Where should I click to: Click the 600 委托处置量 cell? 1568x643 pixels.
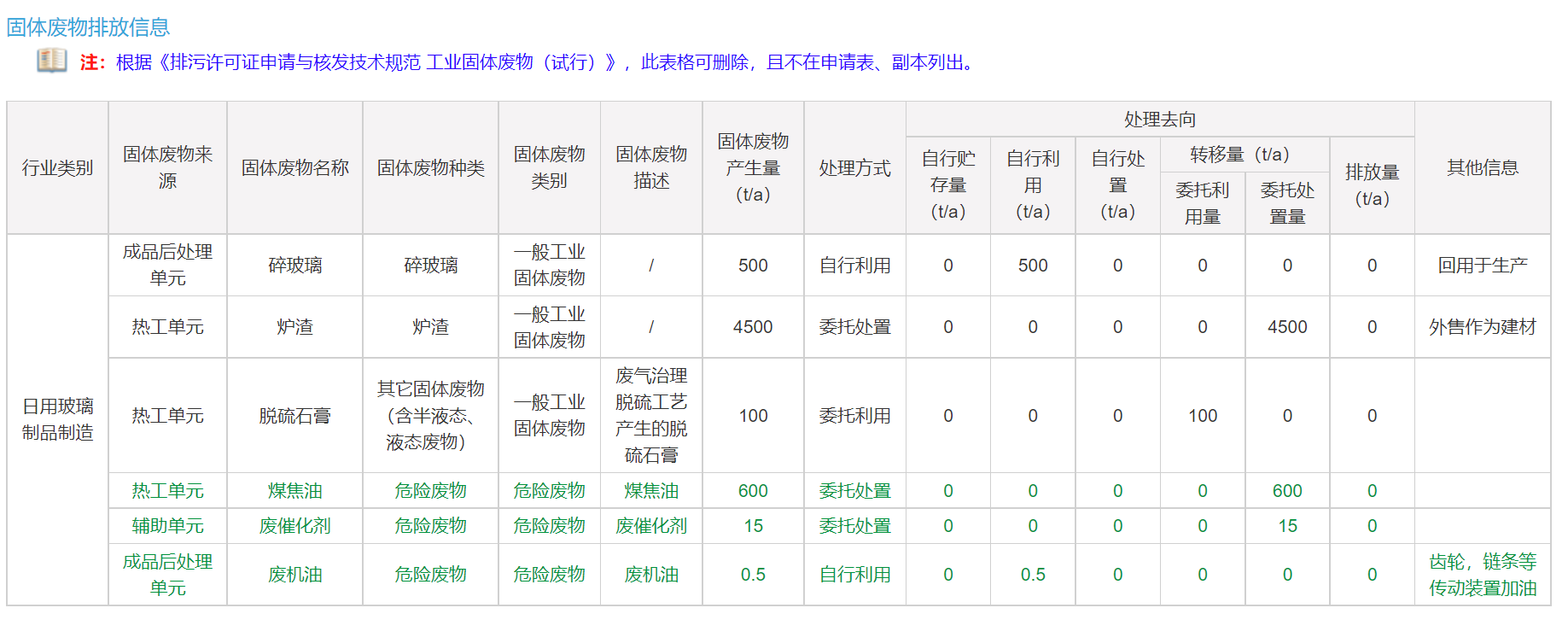[x=1287, y=491]
